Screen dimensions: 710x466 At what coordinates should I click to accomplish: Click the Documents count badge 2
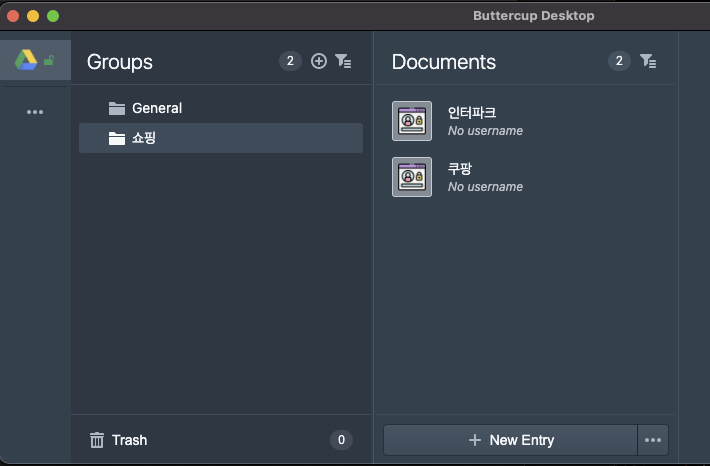[619, 61]
